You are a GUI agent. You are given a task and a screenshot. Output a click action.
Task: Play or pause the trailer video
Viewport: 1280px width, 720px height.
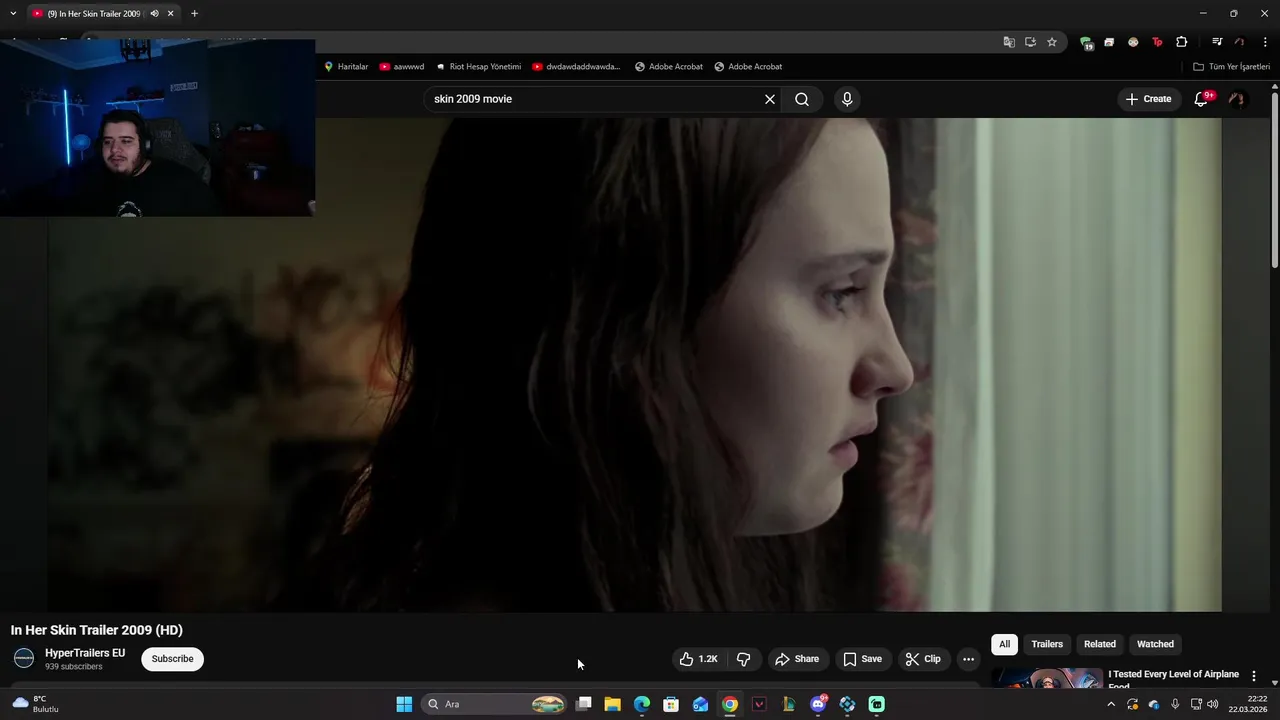tap(634, 365)
